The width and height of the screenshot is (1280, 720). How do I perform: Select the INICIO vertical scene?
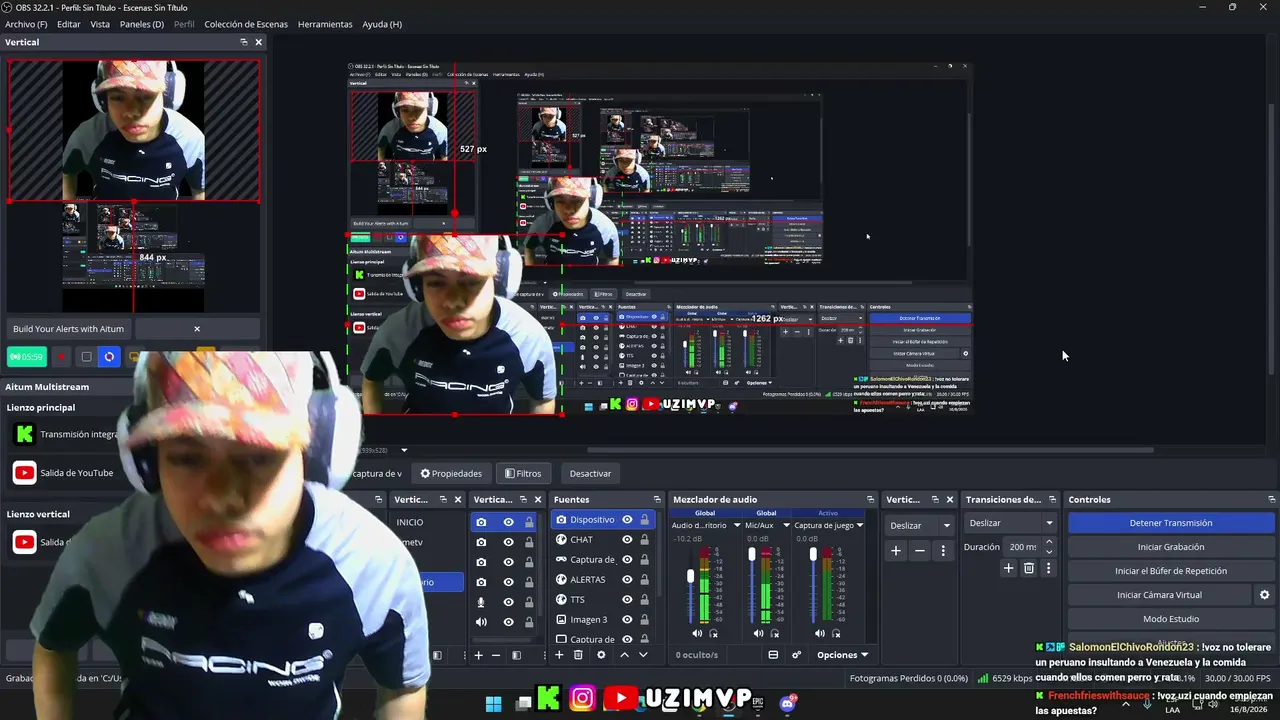point(410,522)
